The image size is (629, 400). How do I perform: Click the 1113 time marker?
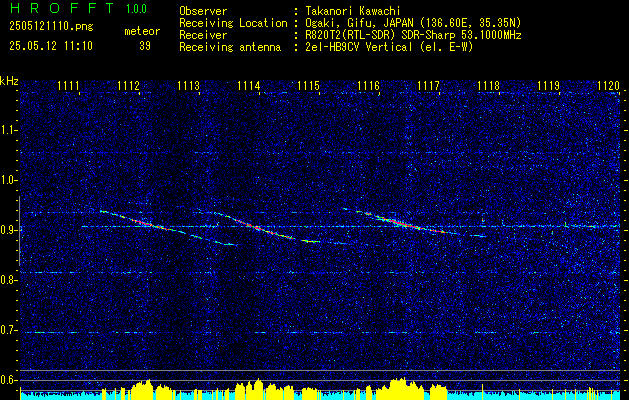(x=189, y=86)
